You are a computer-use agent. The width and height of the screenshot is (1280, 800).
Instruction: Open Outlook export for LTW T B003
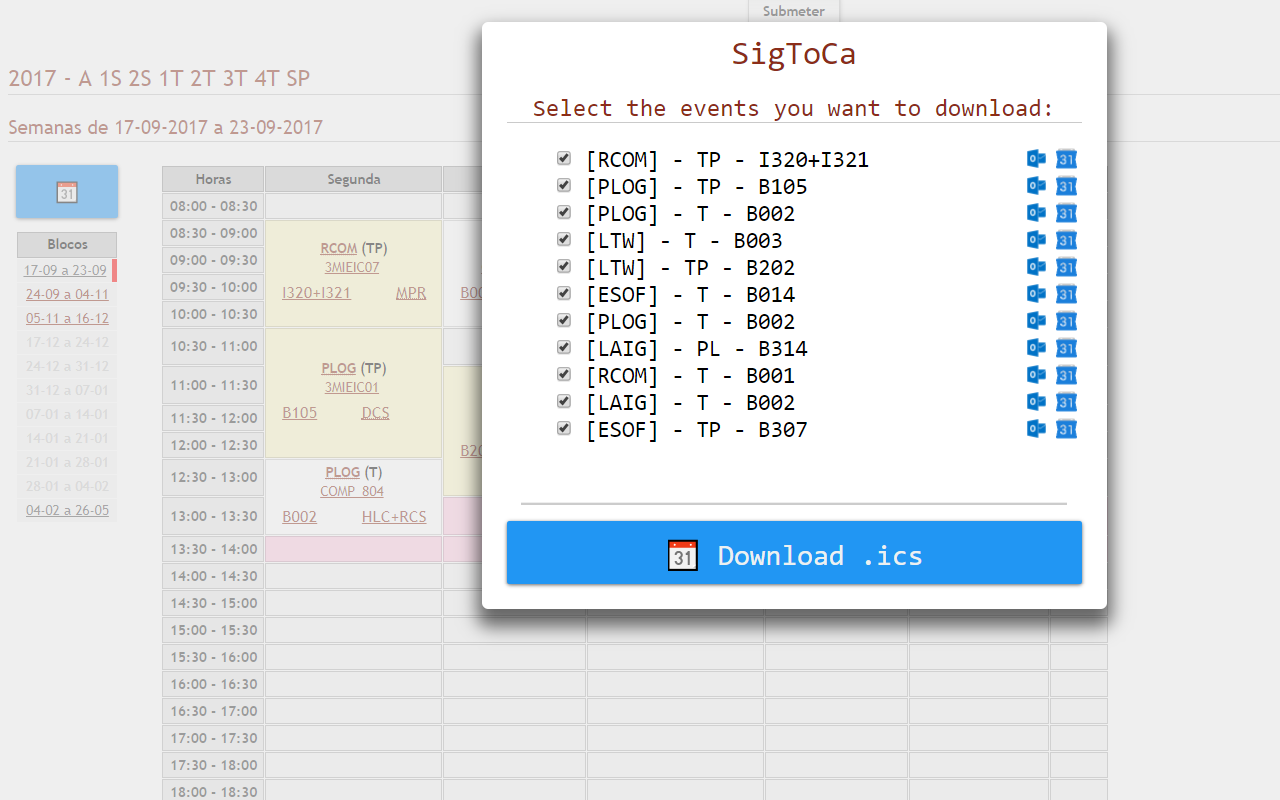[1036, 240]
